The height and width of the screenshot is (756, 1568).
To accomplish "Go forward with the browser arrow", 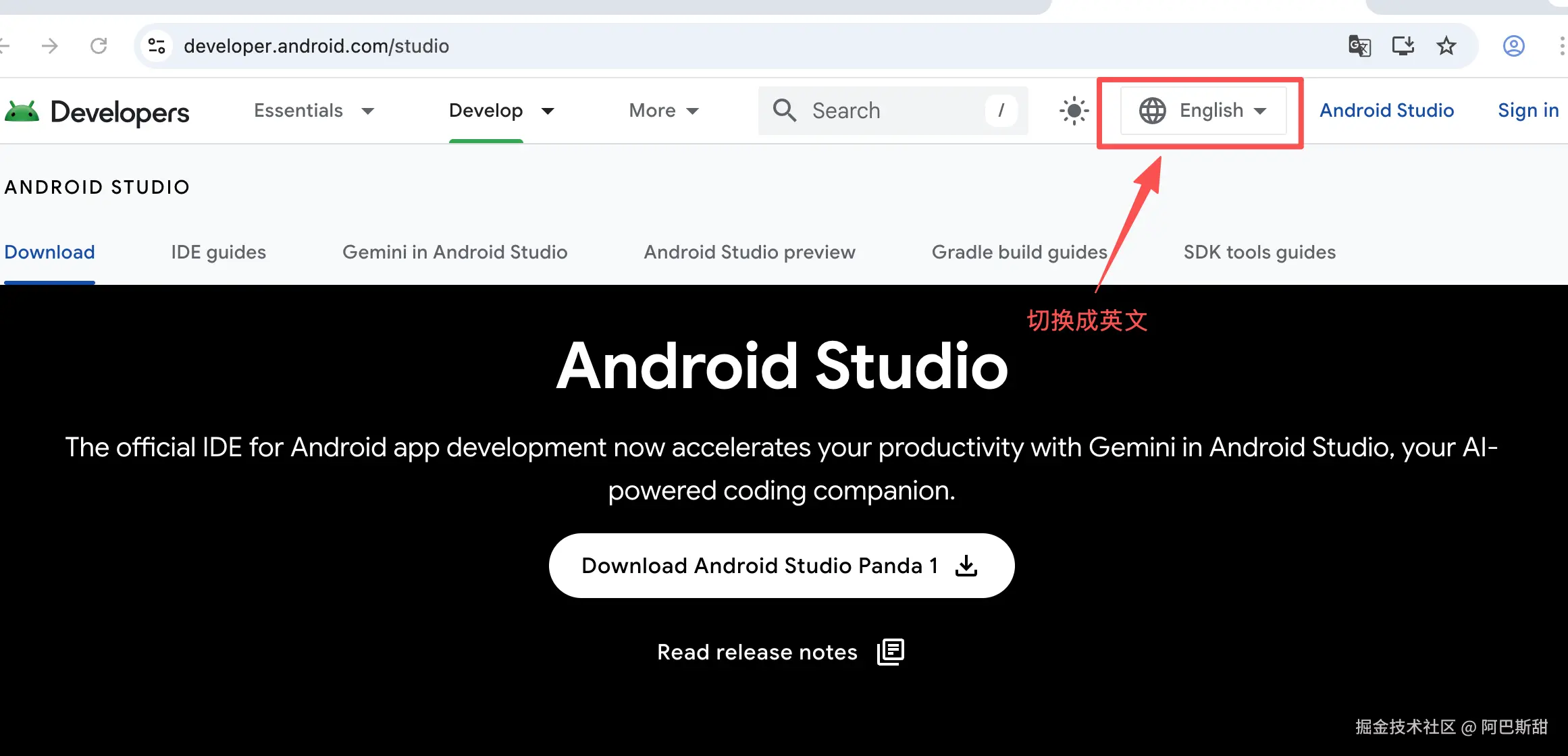I will [x=49, y=46].
